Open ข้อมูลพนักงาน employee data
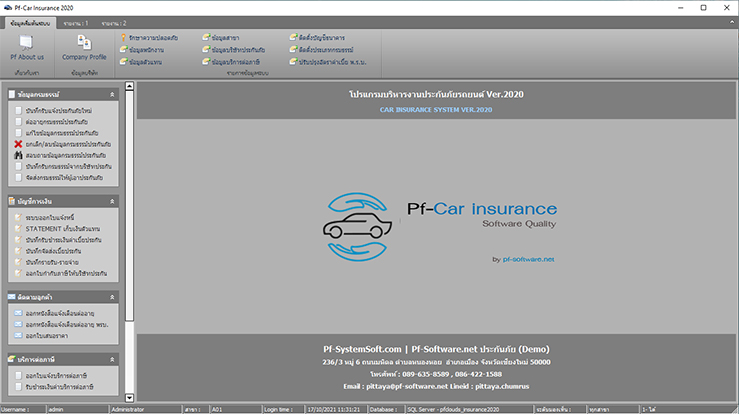The width and height of the screenshot is (739, 414). [x=142, y=50]
